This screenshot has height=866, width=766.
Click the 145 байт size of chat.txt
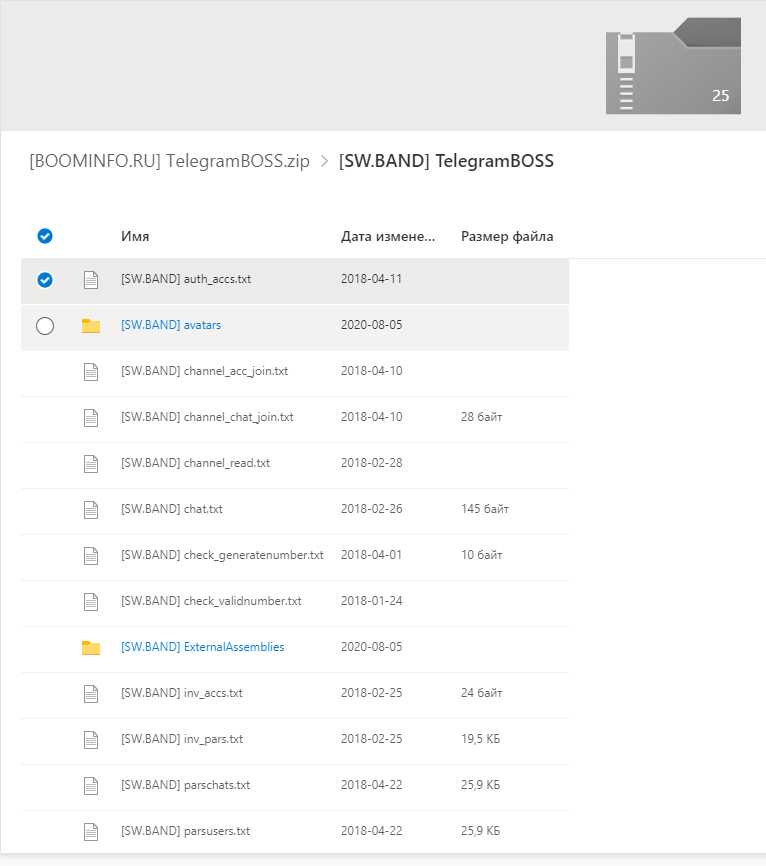(485, 509)
